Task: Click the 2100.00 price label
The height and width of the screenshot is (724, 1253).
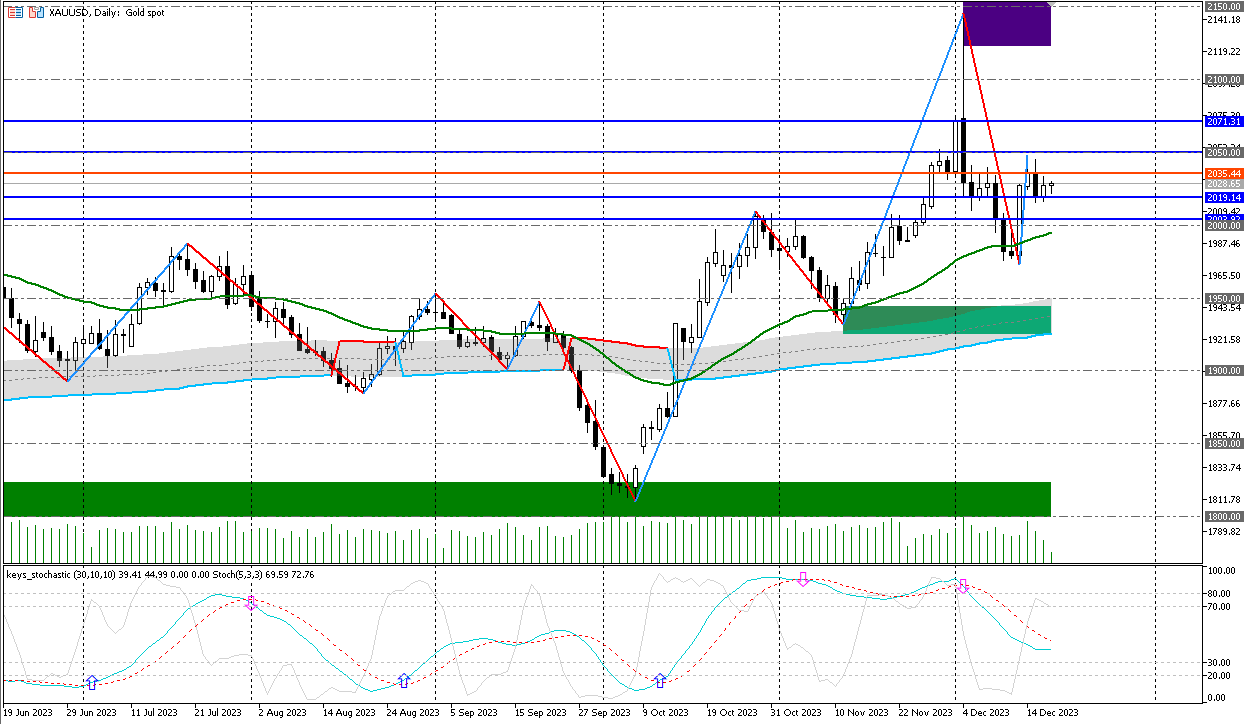Action: coord(1224,79)
